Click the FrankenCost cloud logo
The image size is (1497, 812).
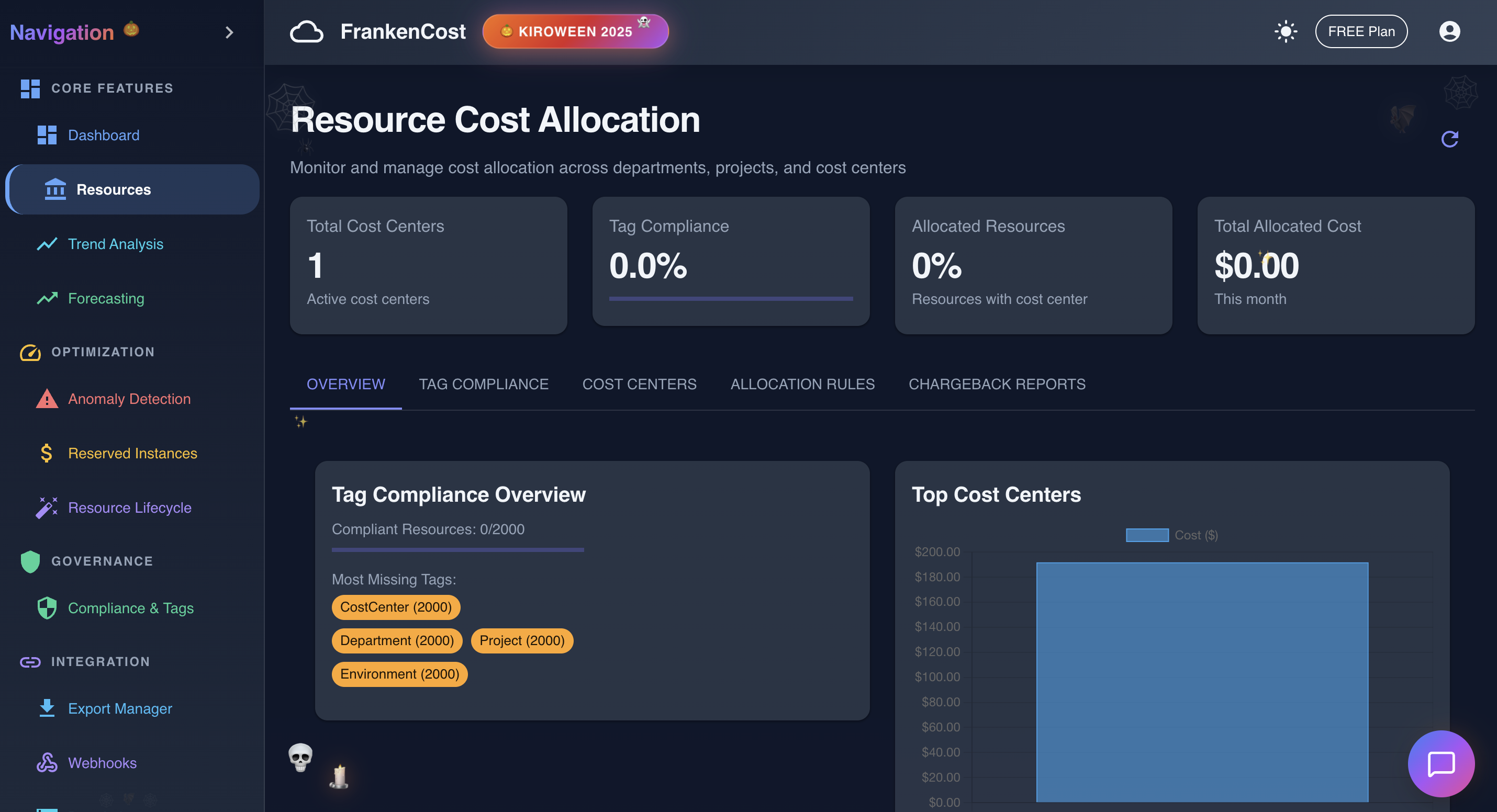(x=306, y=31)
